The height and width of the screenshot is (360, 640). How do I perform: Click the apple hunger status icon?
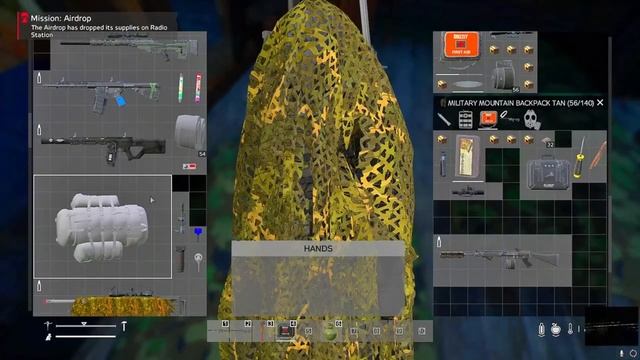pos(556,329)
